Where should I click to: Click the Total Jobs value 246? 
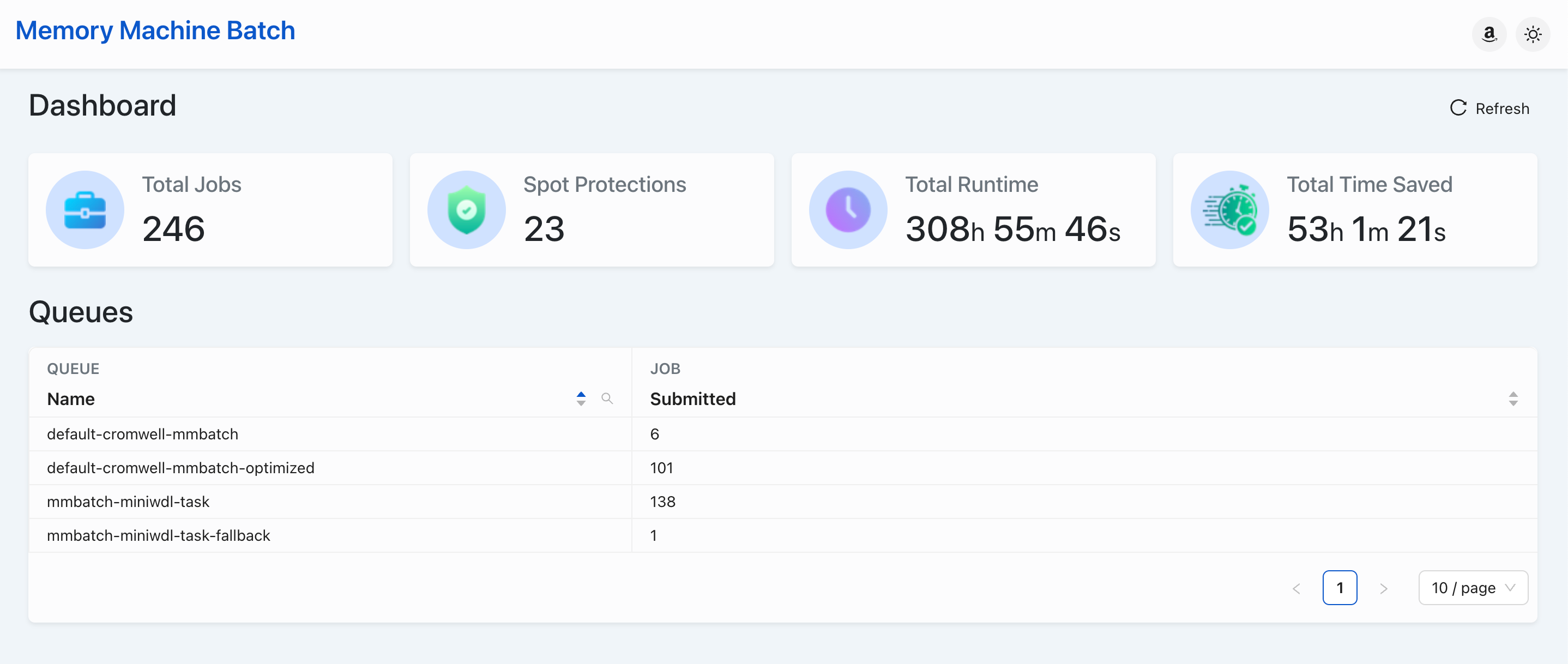click(173, 229)
